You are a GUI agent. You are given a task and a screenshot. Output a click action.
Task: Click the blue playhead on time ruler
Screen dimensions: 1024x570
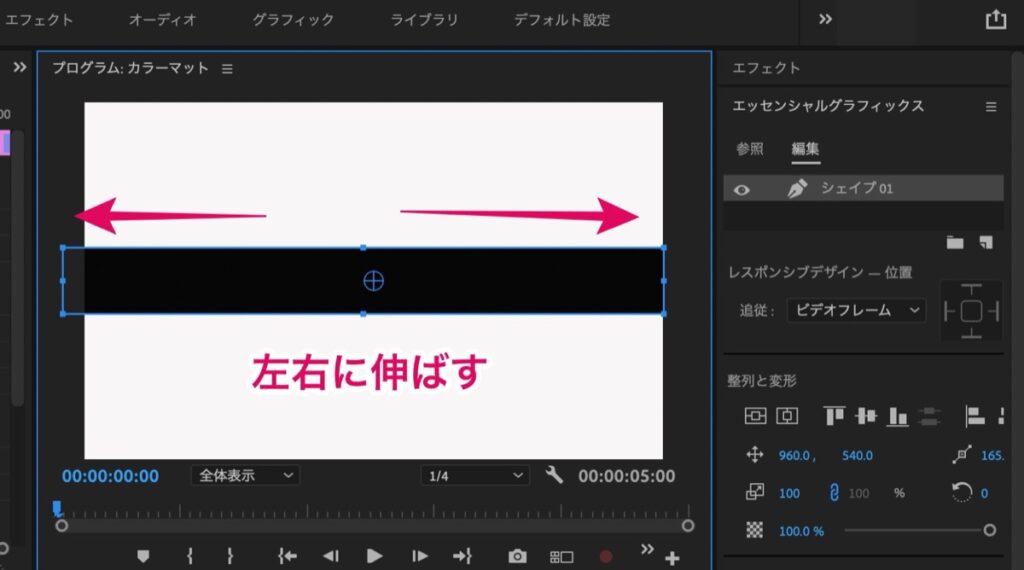[57, 508]
